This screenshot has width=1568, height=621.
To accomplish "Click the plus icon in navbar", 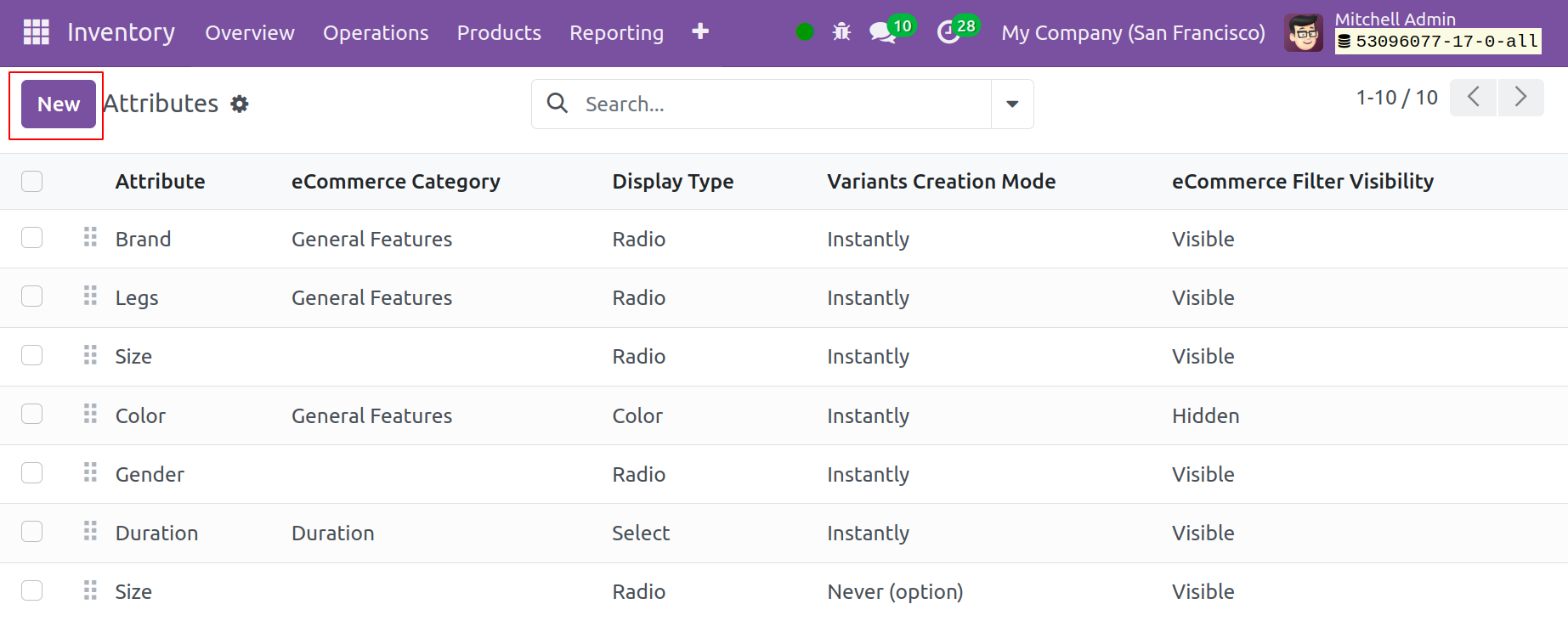I will [700, 32].
